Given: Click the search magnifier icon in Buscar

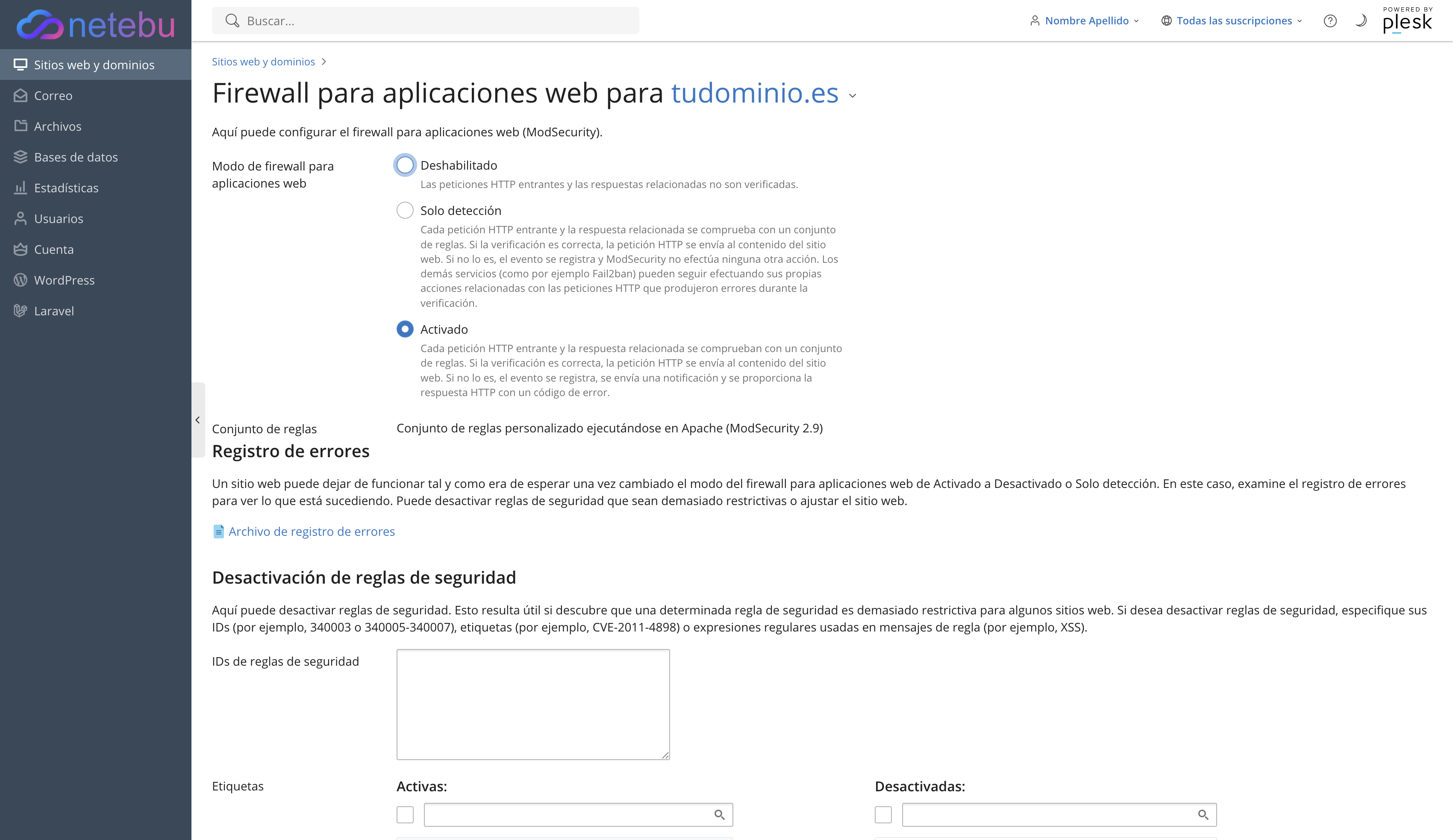Looking at the screenshot, I should (232, 21).
